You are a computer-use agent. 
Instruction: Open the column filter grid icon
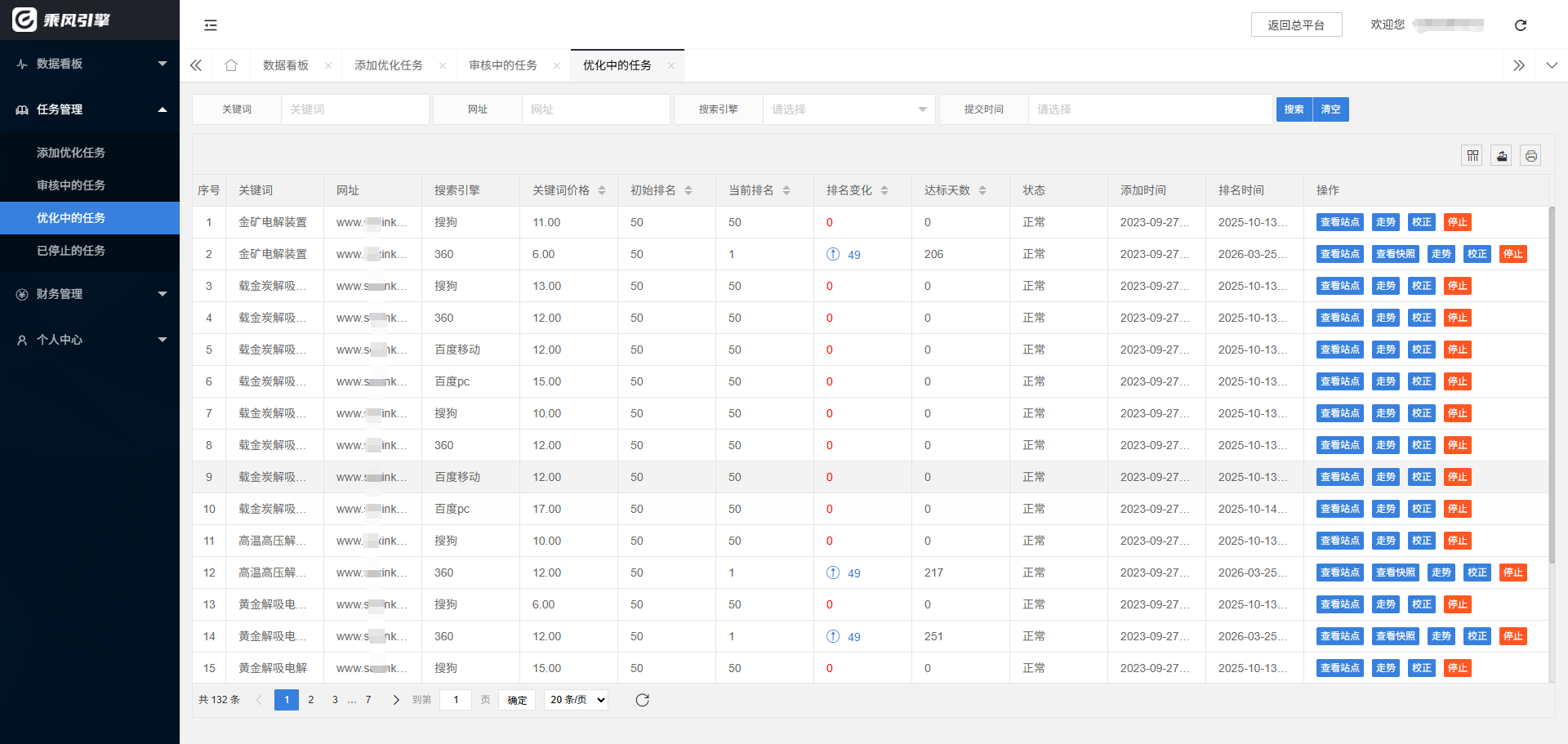pyautogui.click(x=1472, y=156)
